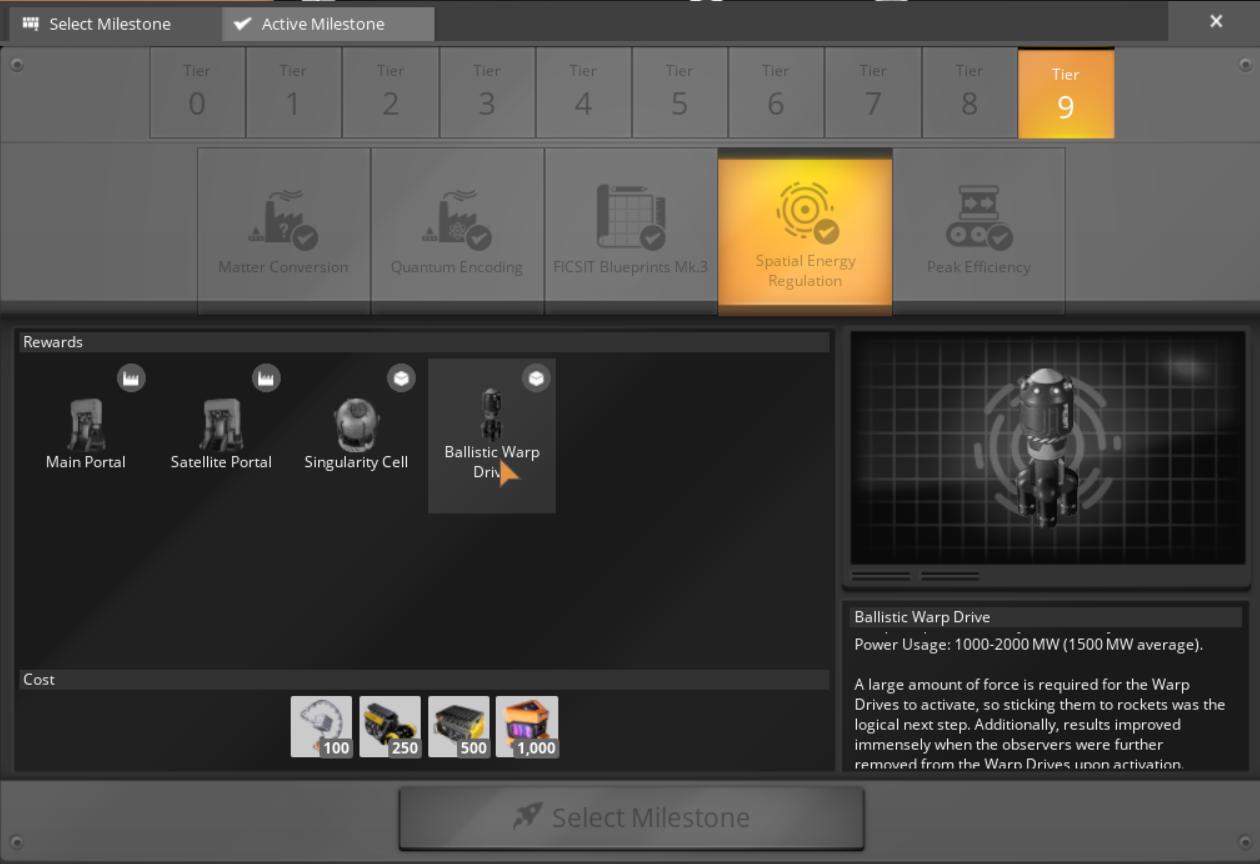Close the milestone window
Viewport: 1260px width, 864px height.
(x=1216, y=21)
